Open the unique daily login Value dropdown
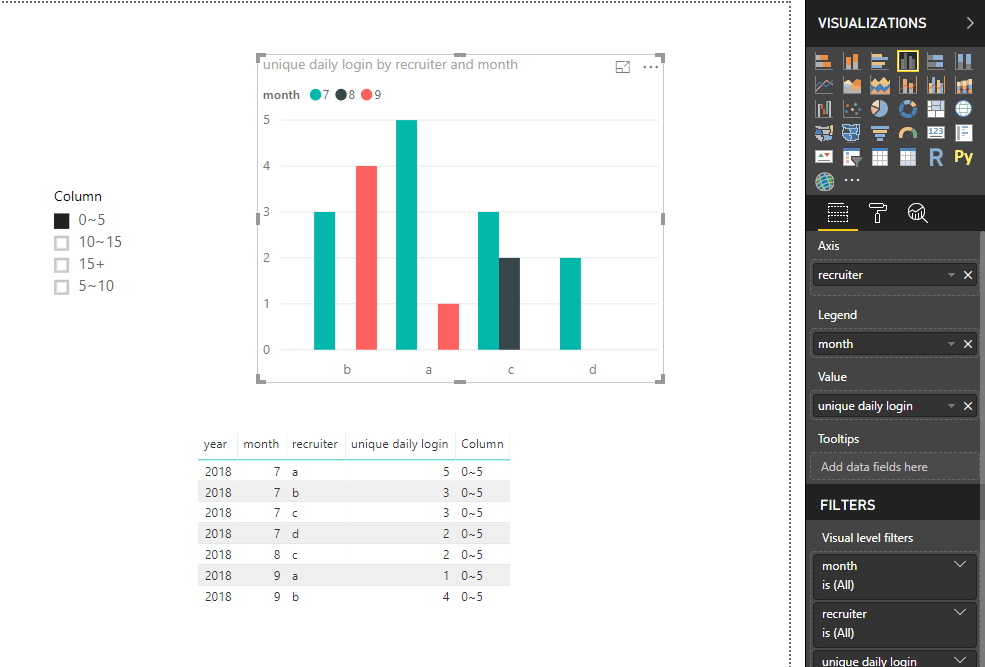985x667 pixels. (951, 406)
